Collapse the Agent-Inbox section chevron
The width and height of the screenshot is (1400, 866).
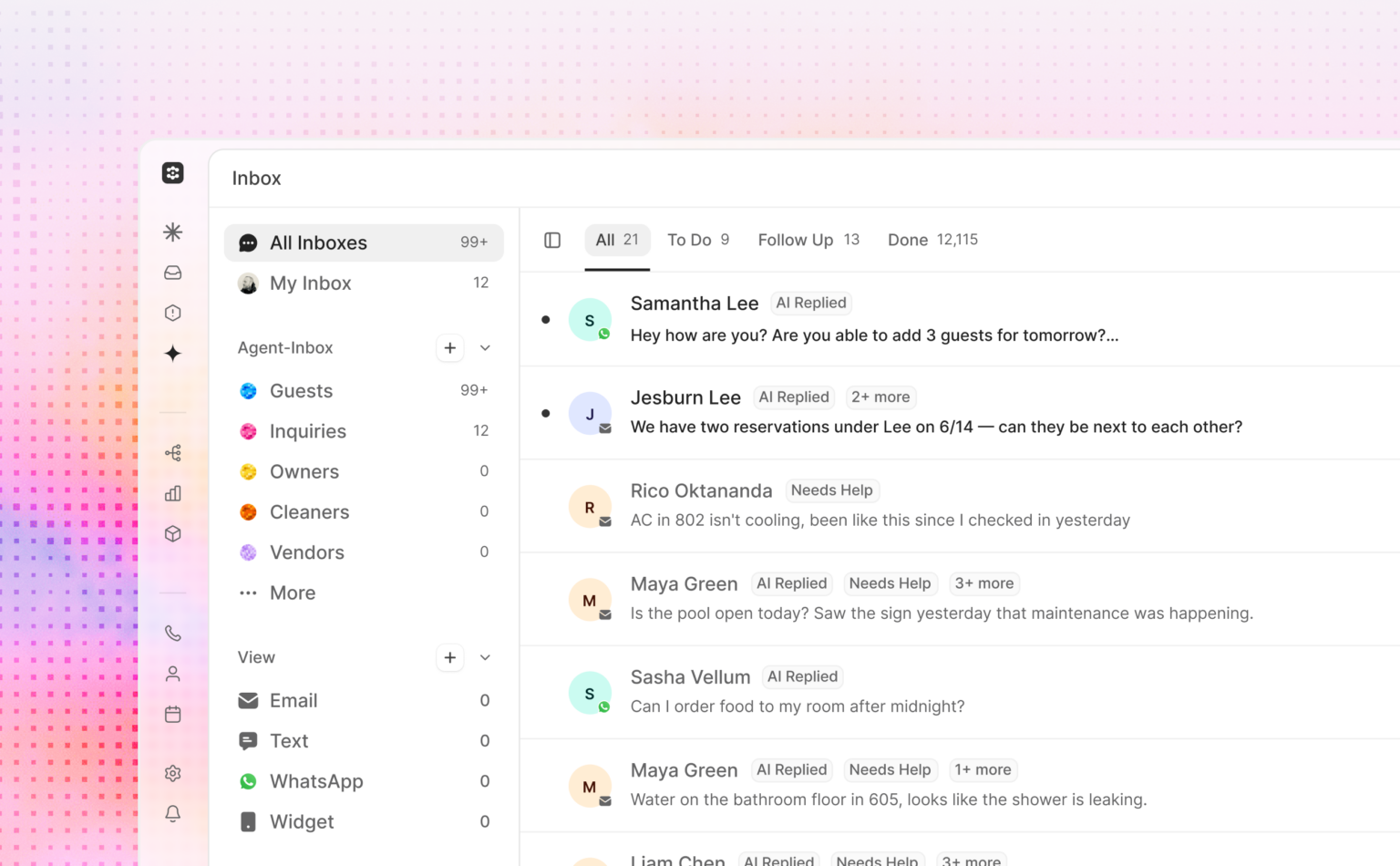pos(485,347)
